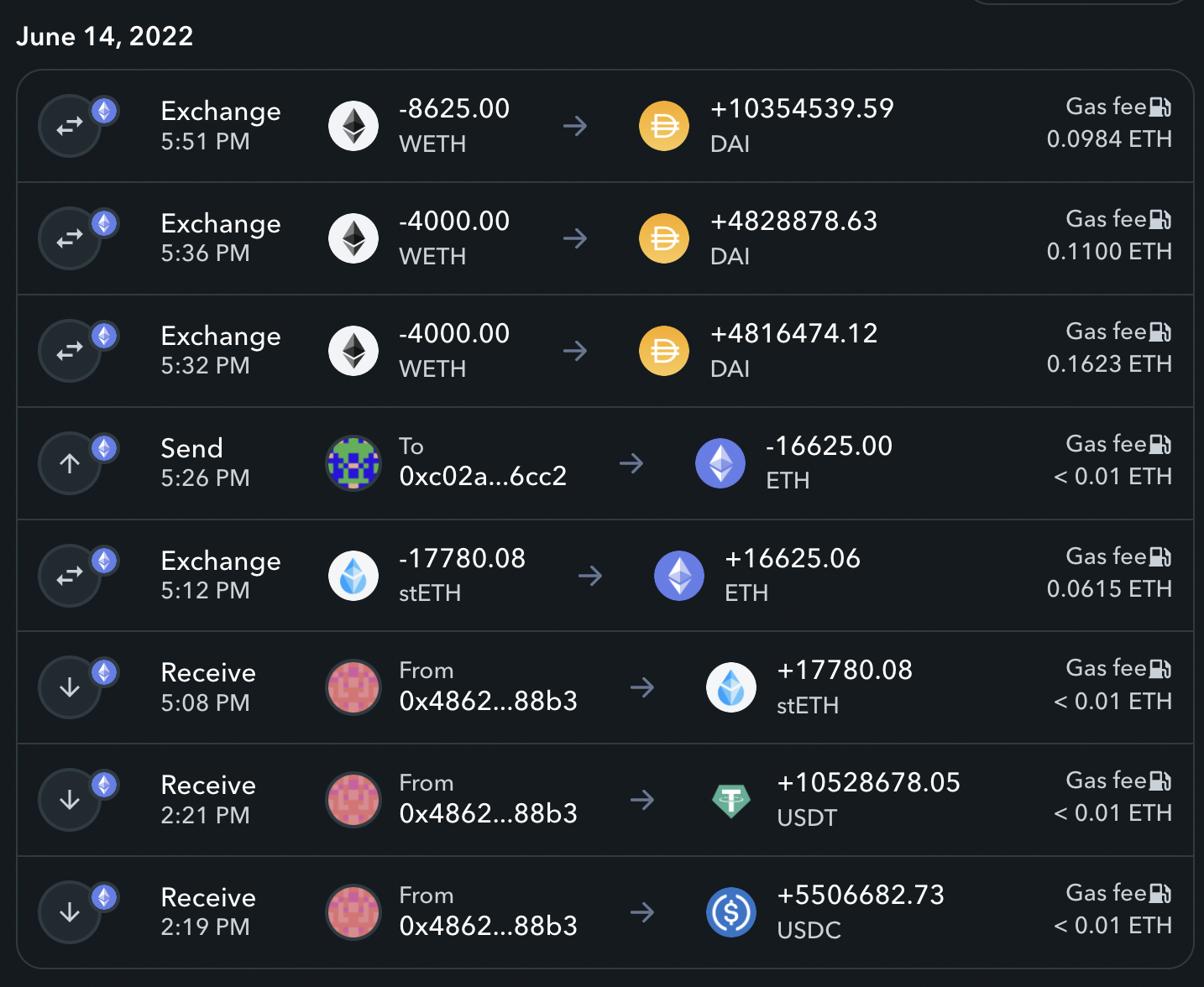Click the ETH icon beside +16625.06
Screen dimensions: 1204x987
pyautogui.click(x=679, y=576)
